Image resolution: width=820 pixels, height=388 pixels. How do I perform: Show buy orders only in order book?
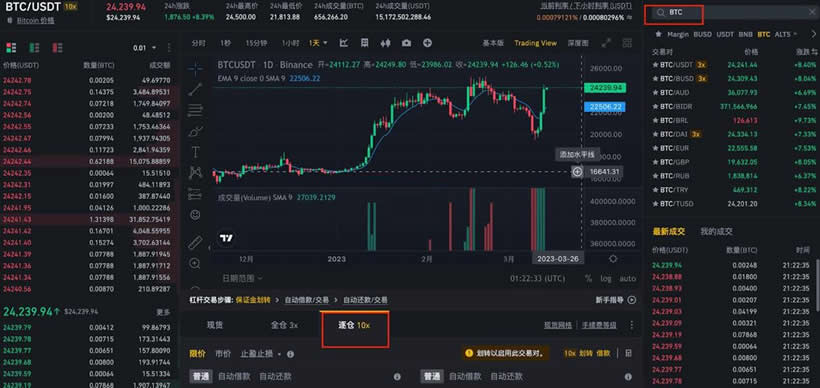pyautogui.click(x=34, y=48)
